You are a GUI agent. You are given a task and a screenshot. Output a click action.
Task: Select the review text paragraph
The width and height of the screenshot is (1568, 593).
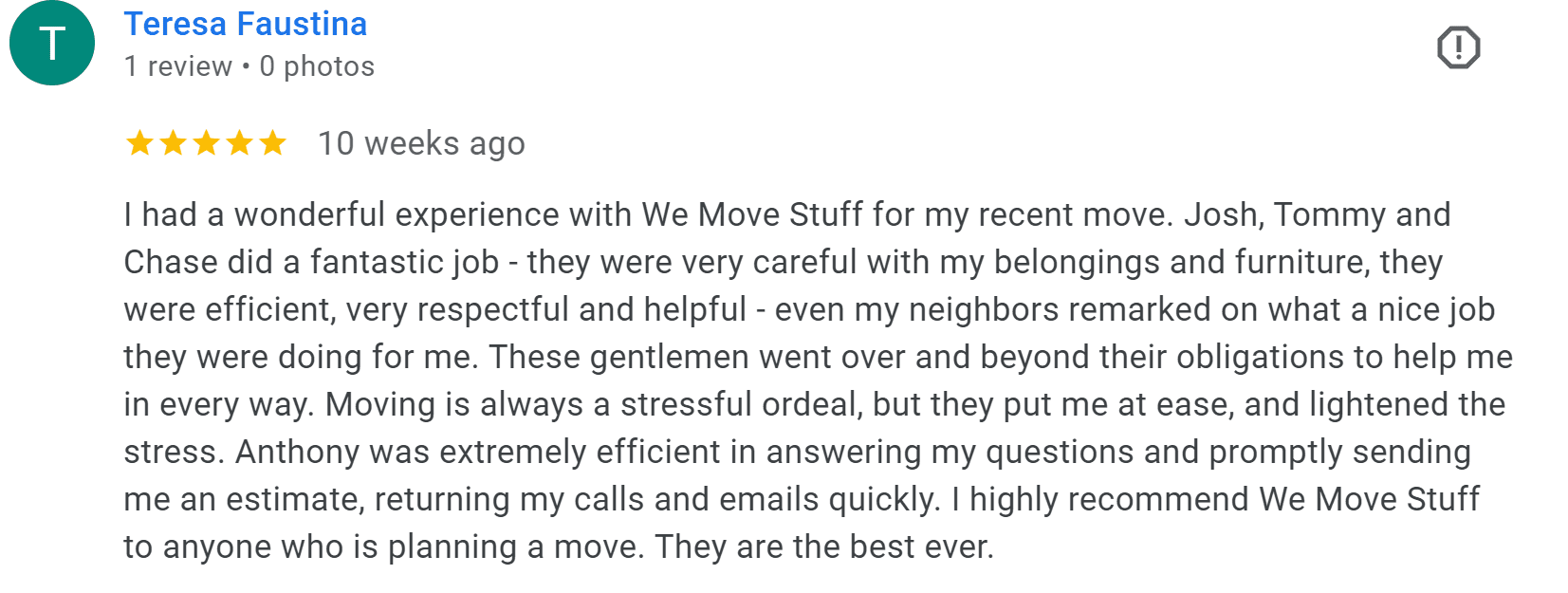806,380
